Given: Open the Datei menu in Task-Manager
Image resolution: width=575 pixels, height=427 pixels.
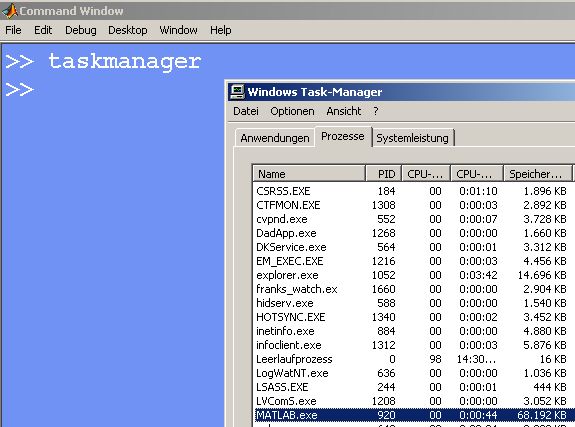Looking at the screenshot, I should [246, 111].
